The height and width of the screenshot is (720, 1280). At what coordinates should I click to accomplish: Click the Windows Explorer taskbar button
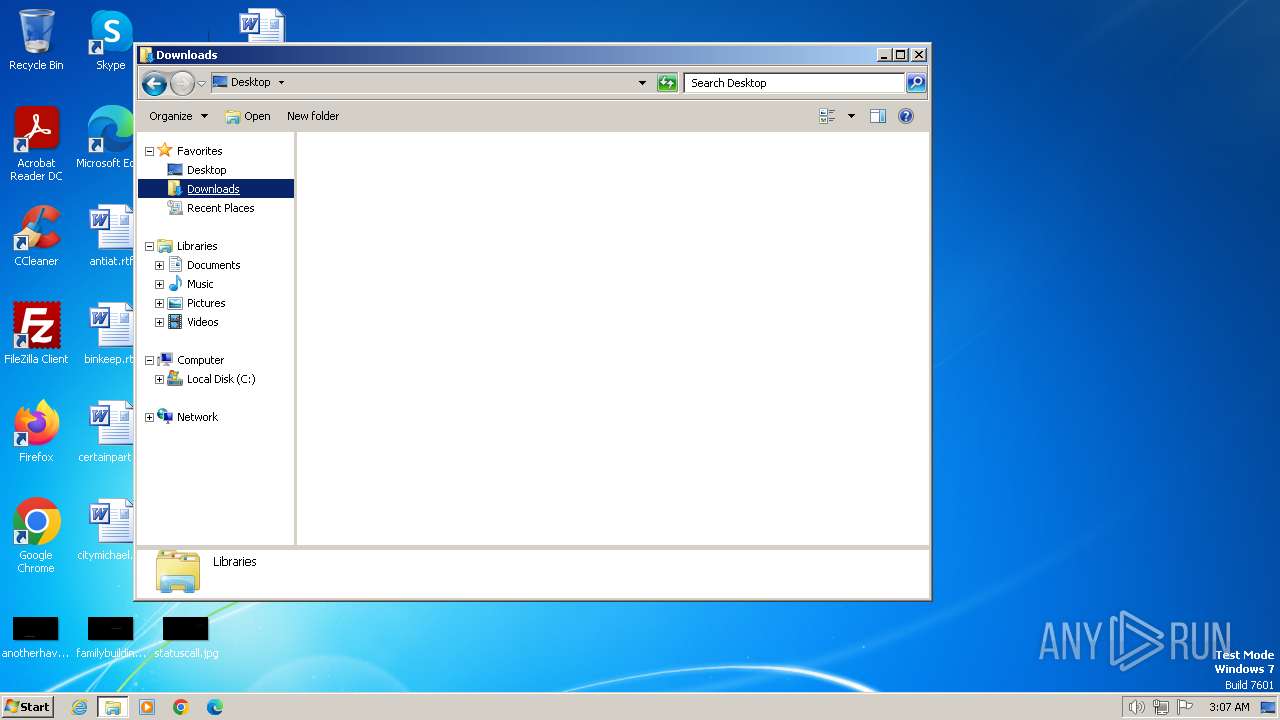[x=113, y=707]
